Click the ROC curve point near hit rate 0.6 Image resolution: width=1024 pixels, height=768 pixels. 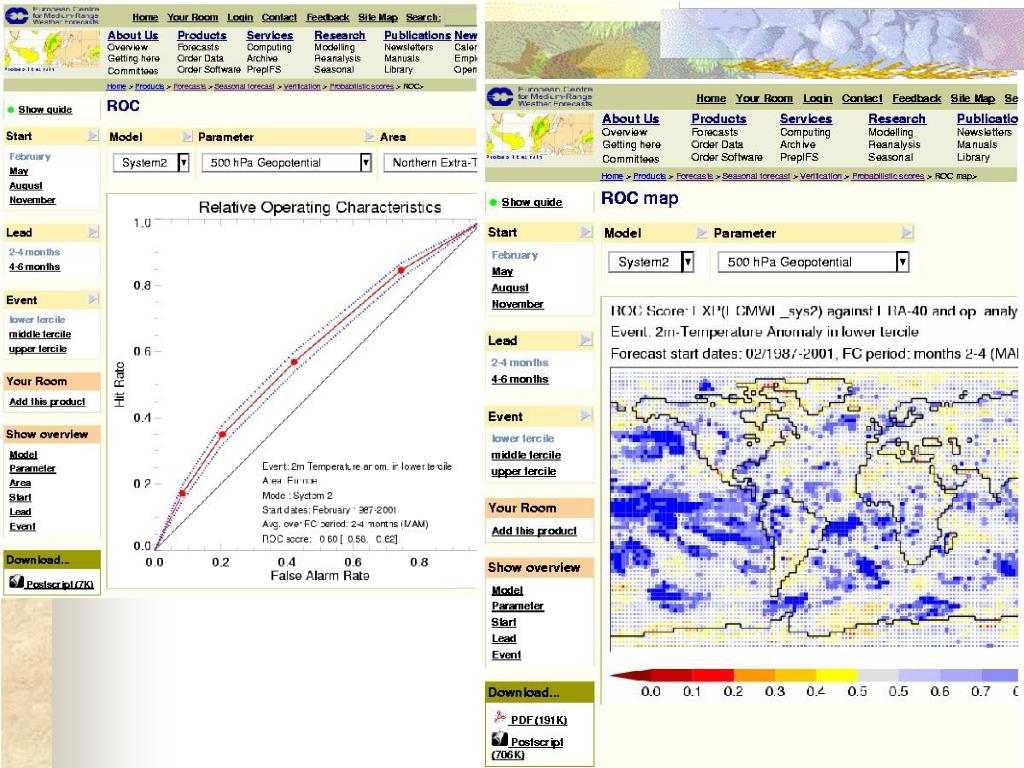point(295,362)
